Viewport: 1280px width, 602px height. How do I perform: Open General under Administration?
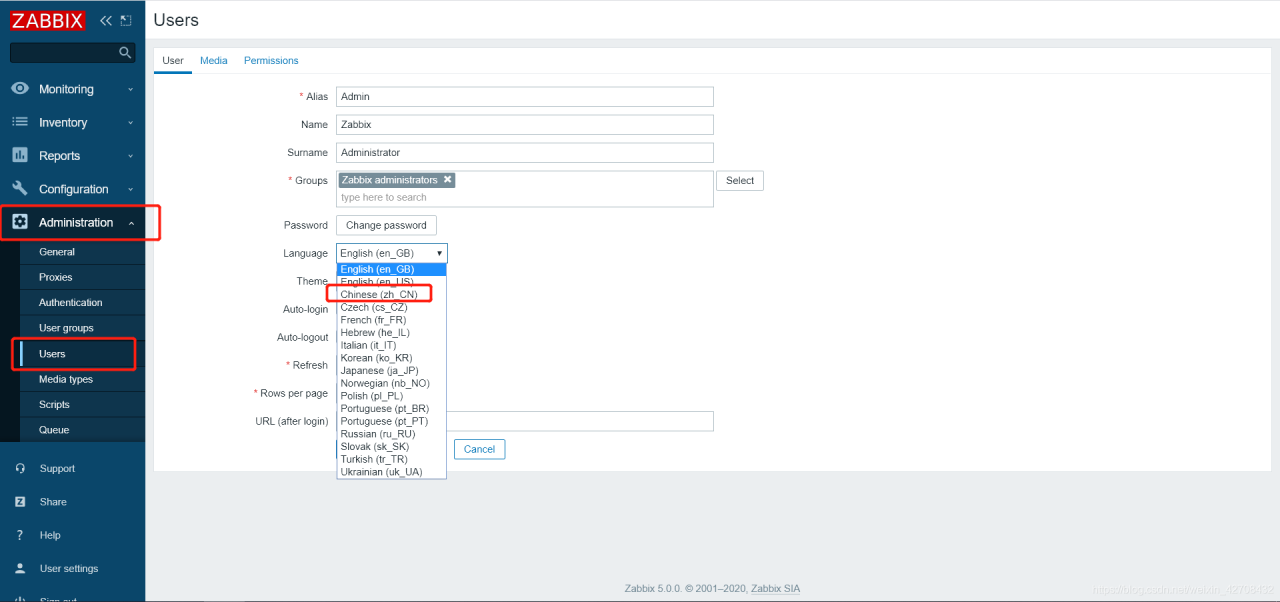(x=57, y=252)
